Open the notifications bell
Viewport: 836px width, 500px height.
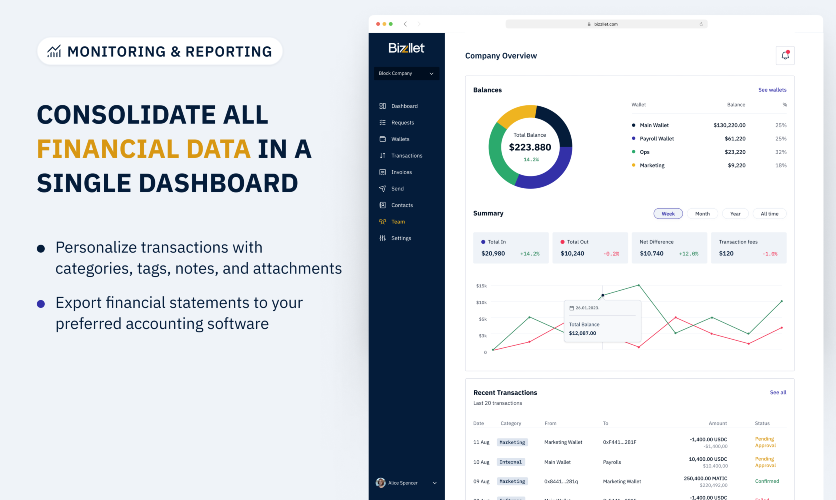pos(785,55)
